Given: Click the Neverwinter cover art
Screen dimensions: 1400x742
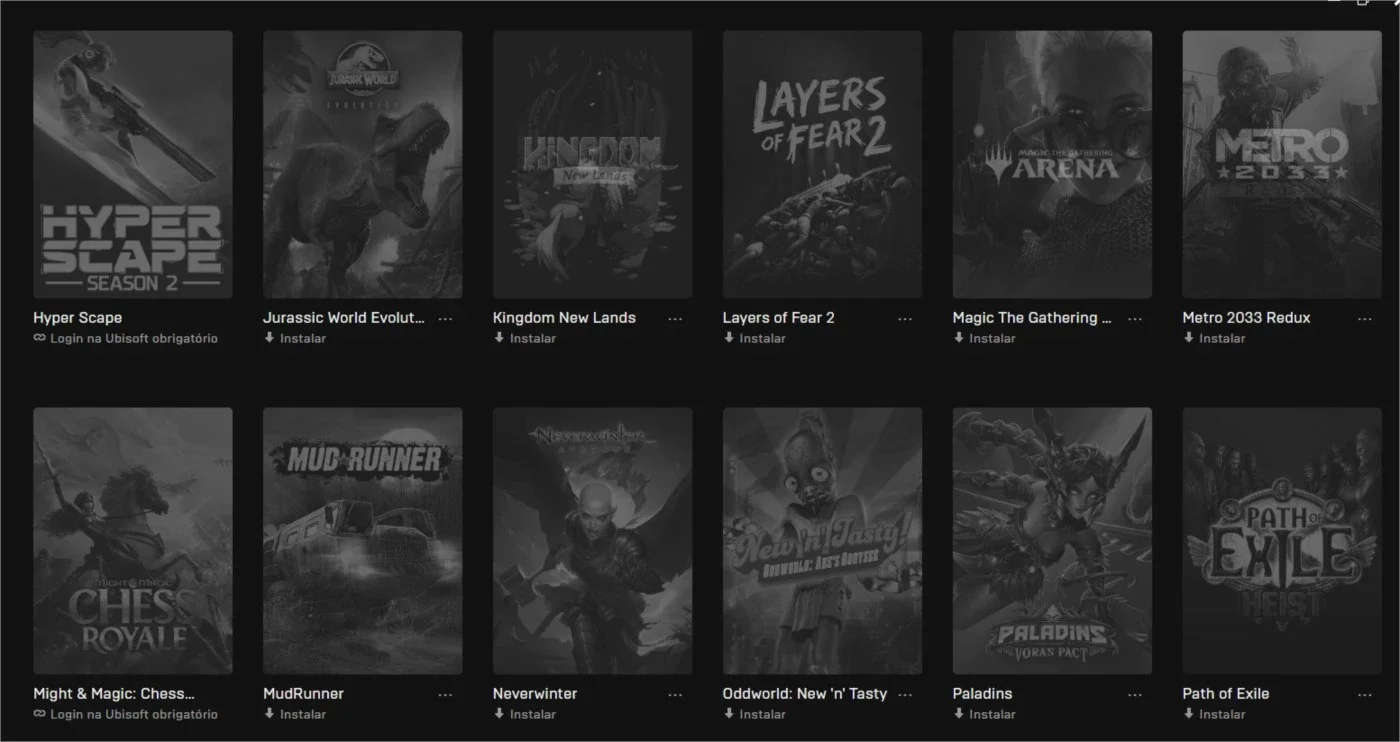Looking at the screenshot, I should 593,541.
